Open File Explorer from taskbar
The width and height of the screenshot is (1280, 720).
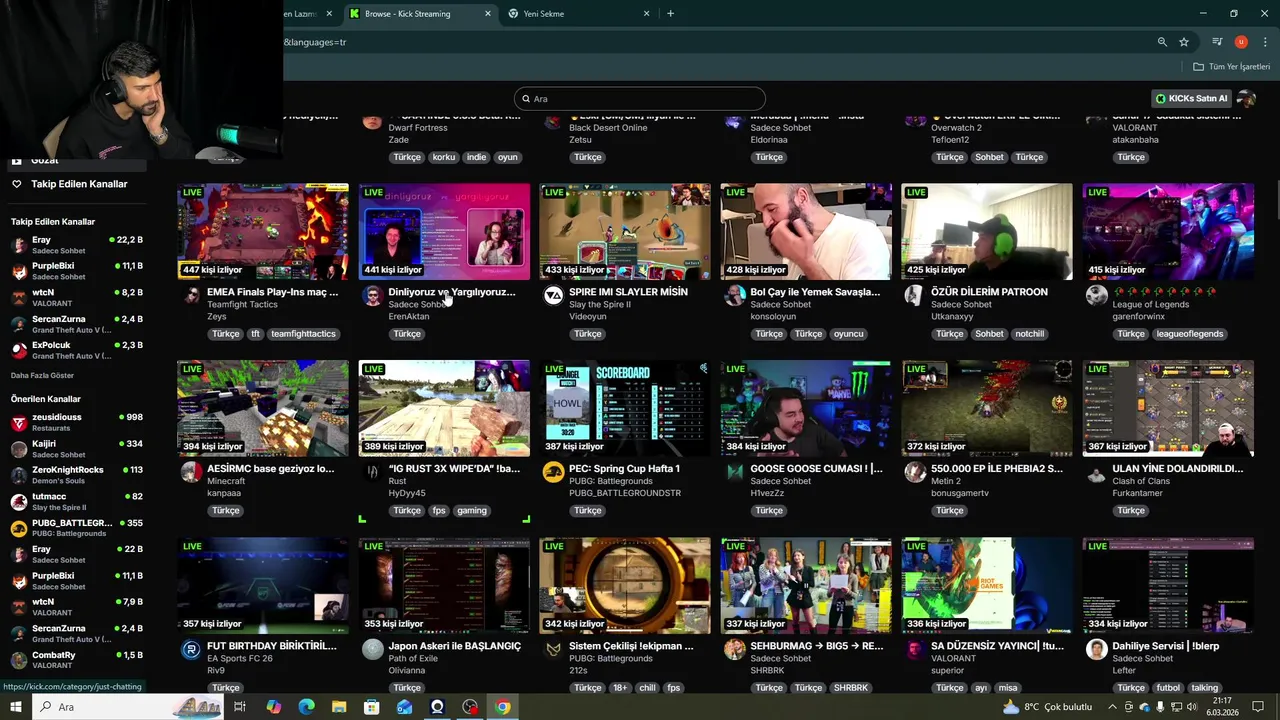(339, 707)
